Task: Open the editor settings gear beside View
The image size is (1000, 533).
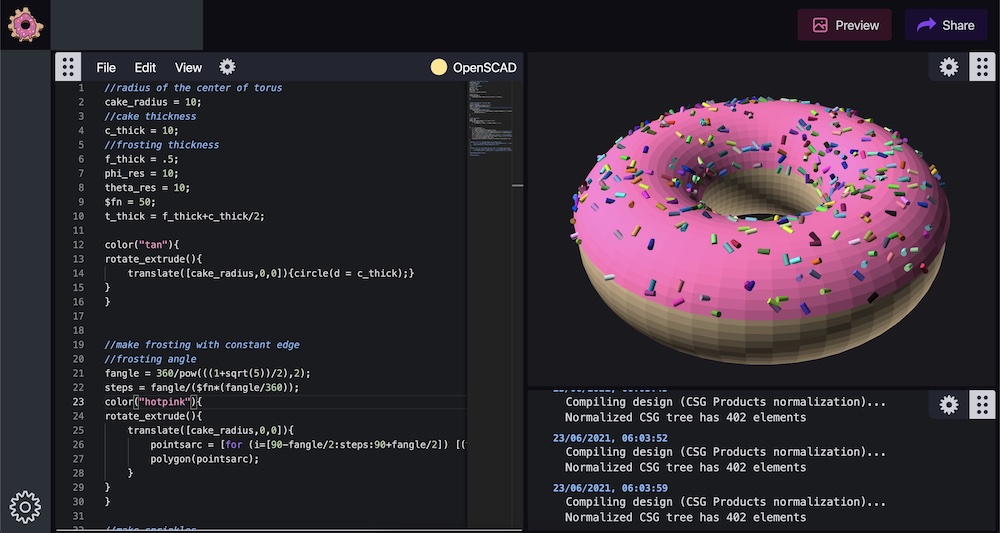Action: [x=227, y=67]
